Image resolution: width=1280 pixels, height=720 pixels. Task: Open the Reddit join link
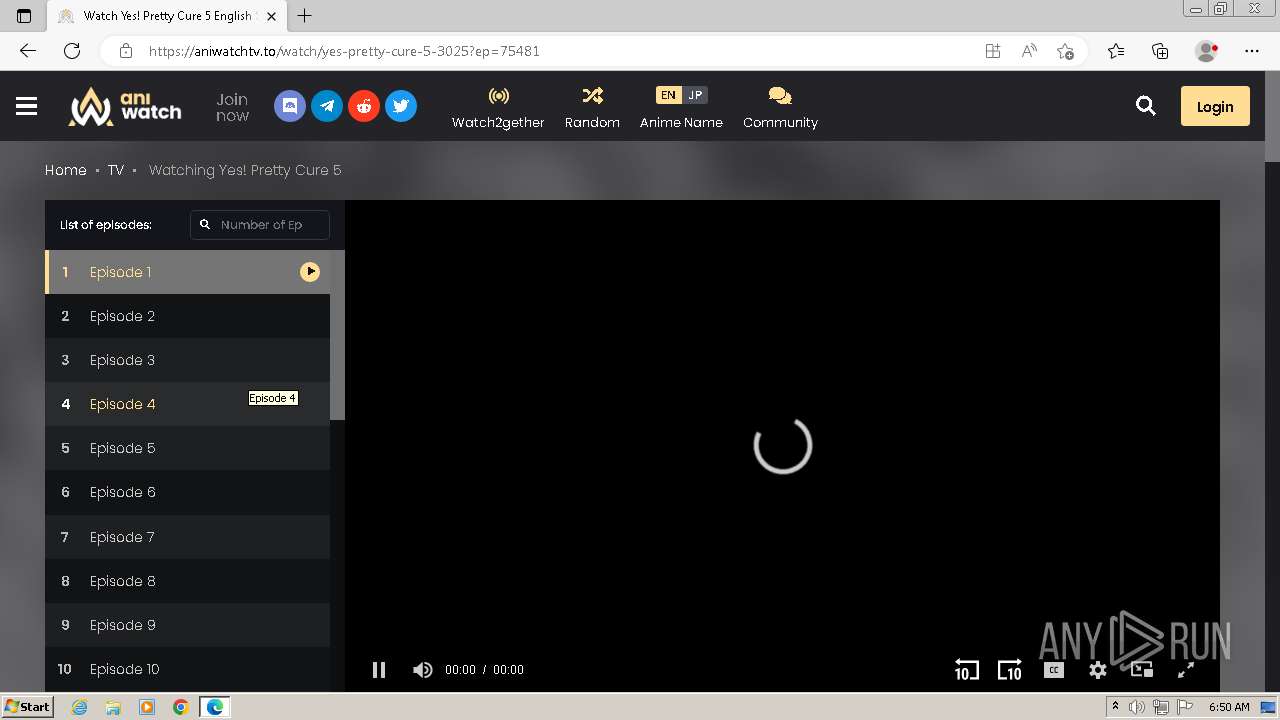(364, 106)
